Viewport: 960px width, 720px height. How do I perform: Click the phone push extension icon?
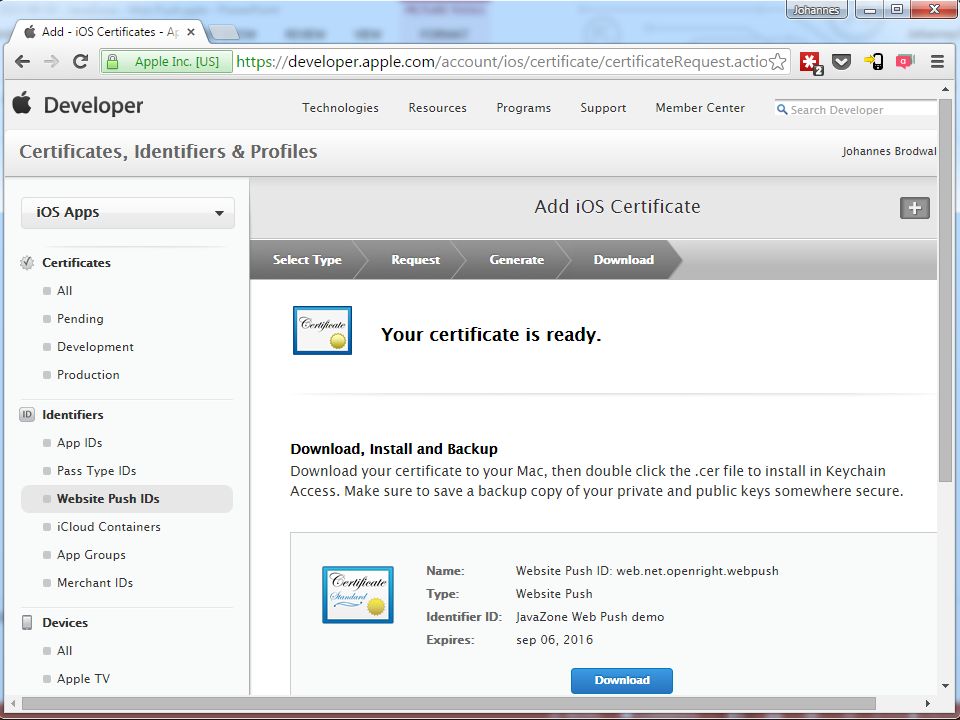pos(874,61)
